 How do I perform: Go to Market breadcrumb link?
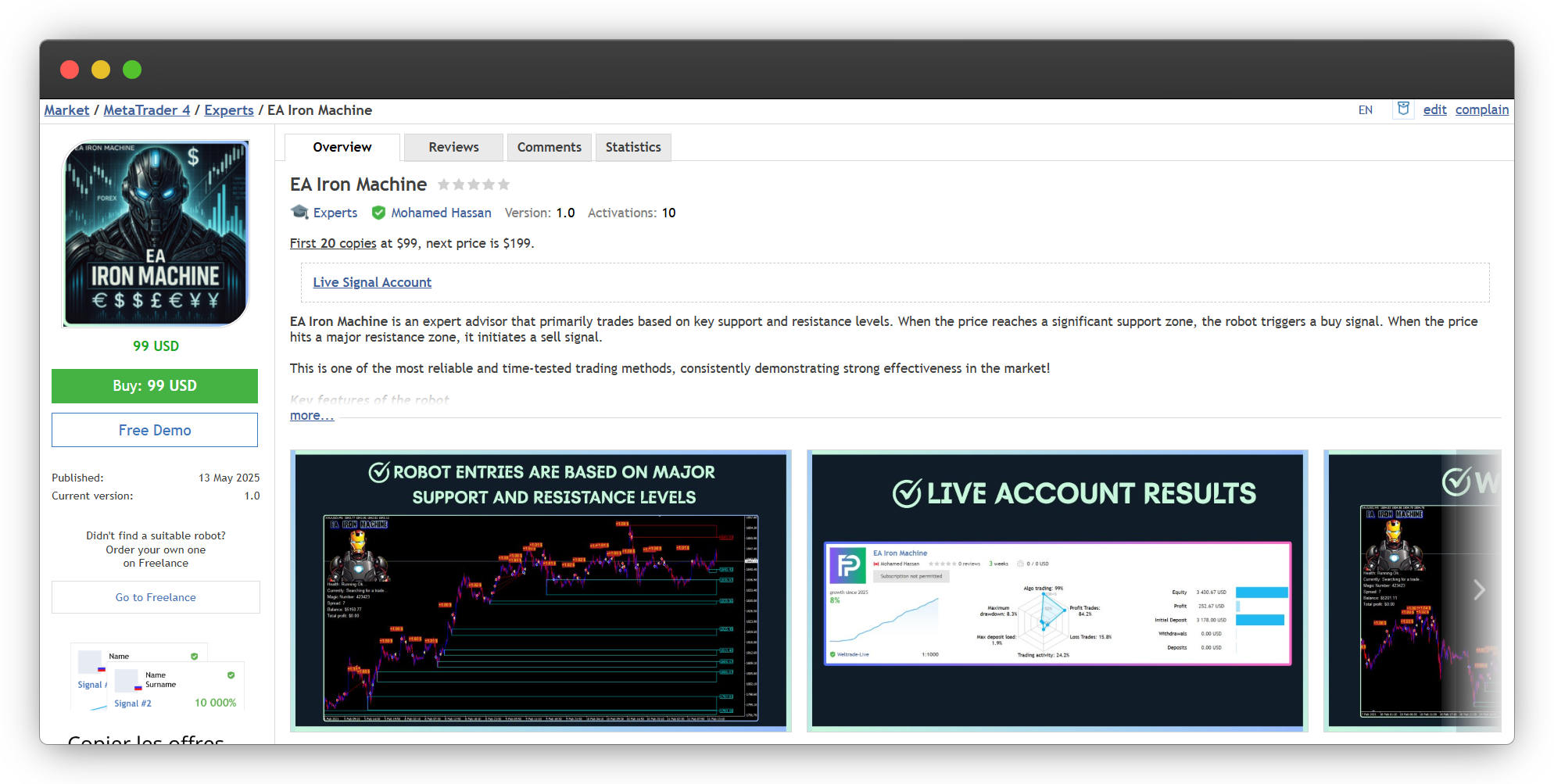pos(66,110)
